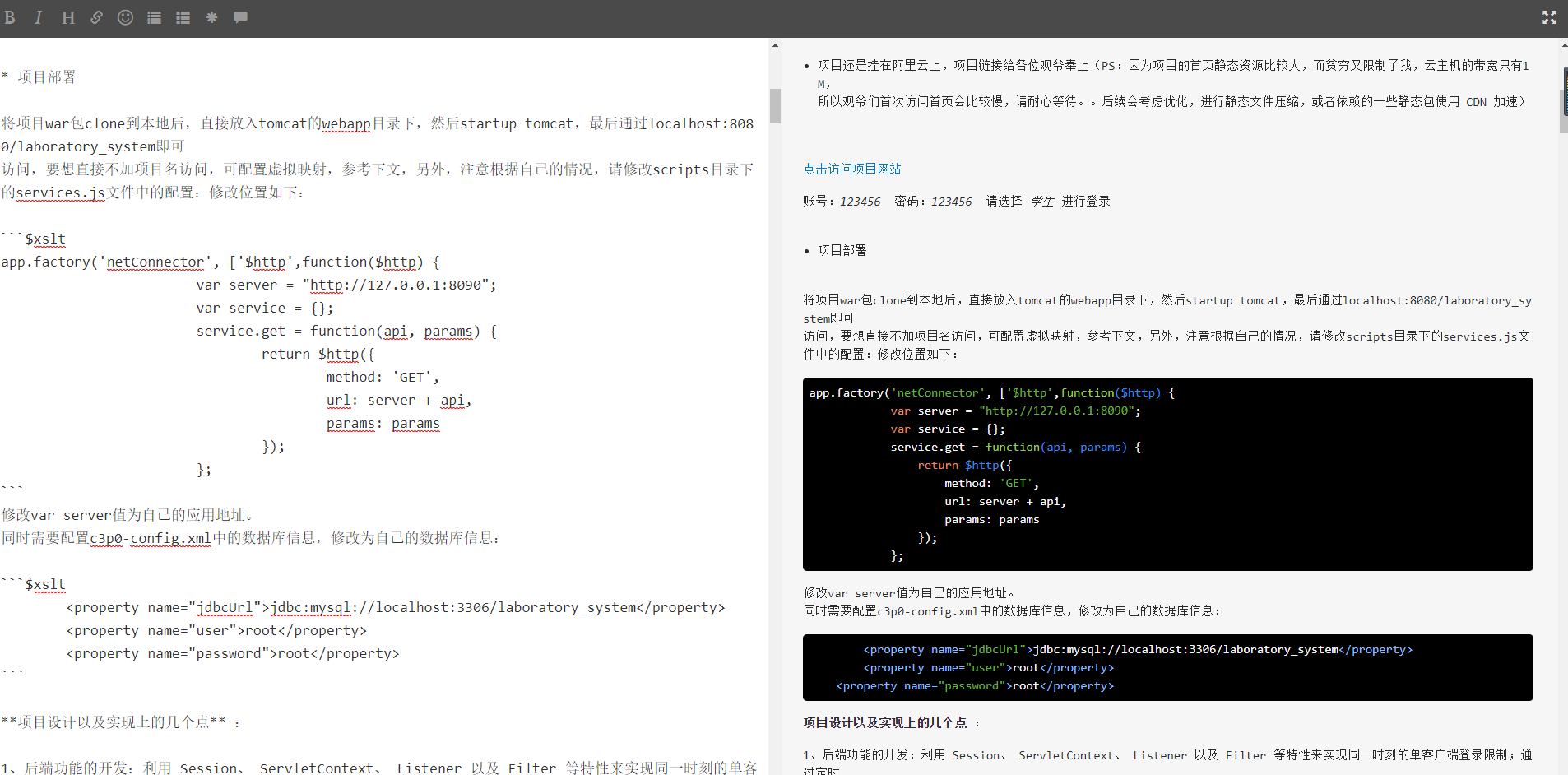Insert a hyperlink with the chain-link icon

coord(97,17)
